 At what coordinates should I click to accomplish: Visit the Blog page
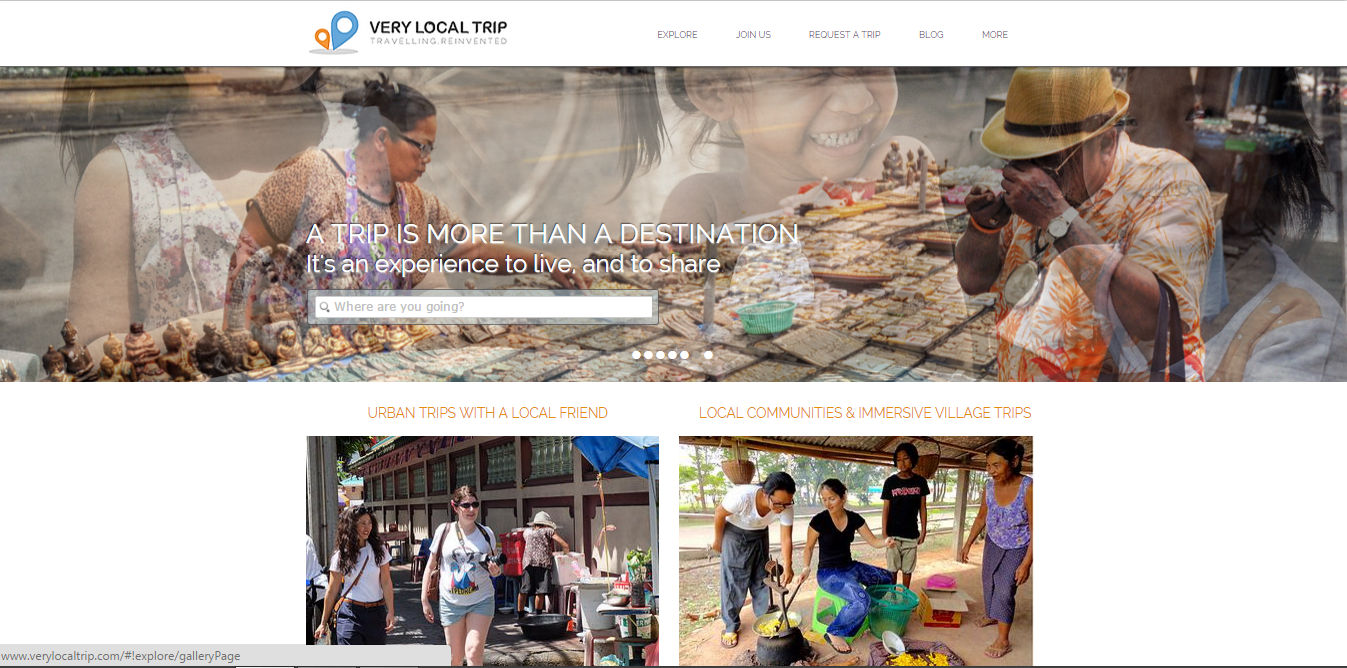[x=931, y=35]
